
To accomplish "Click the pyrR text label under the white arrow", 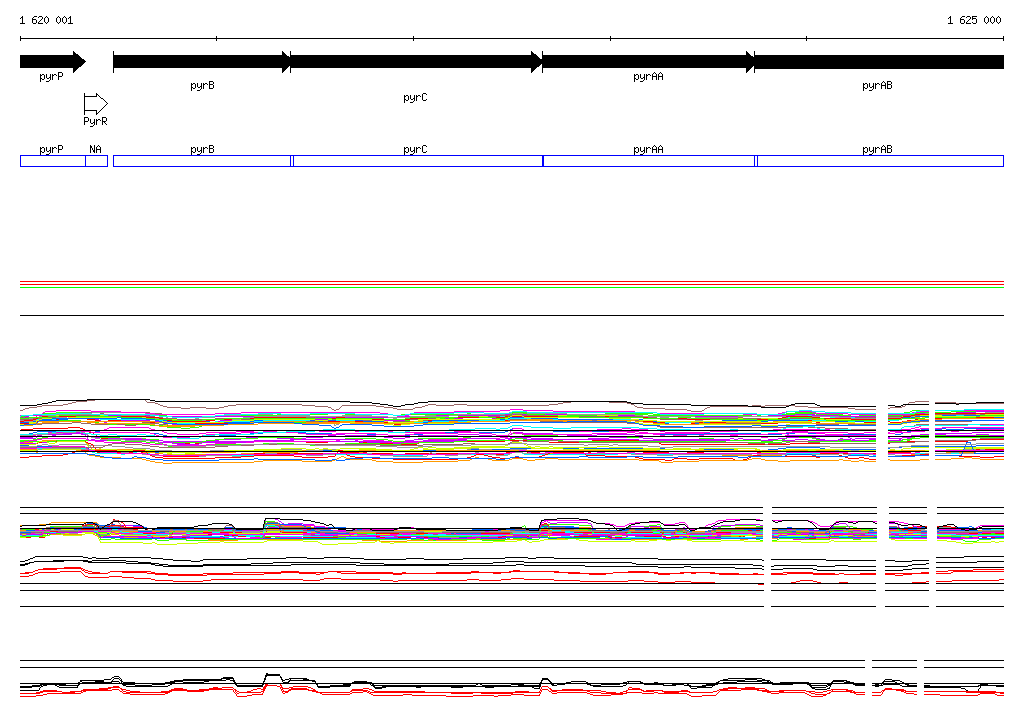I will (95, 121).
